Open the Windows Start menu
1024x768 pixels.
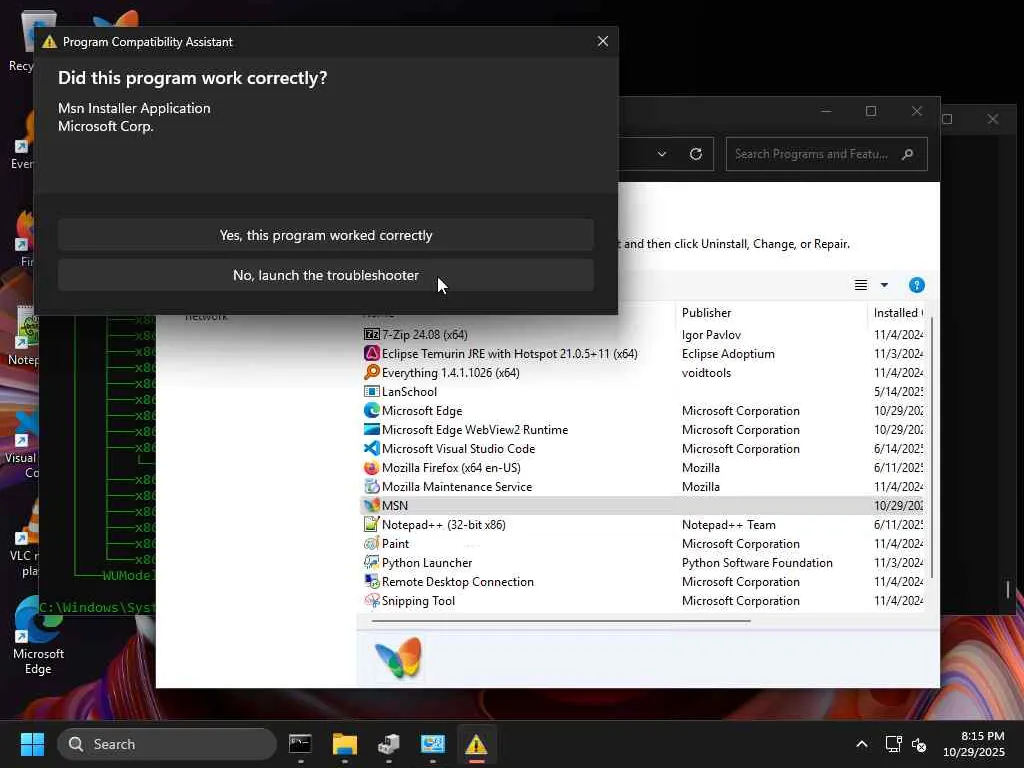pos(32,744)
